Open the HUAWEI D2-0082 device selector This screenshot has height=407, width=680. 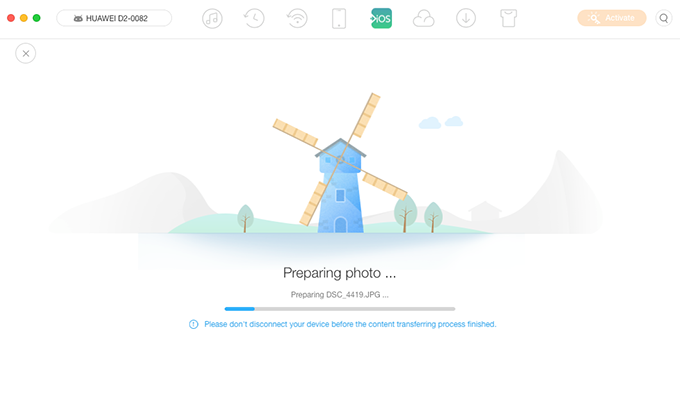click(x=114, y=18)
